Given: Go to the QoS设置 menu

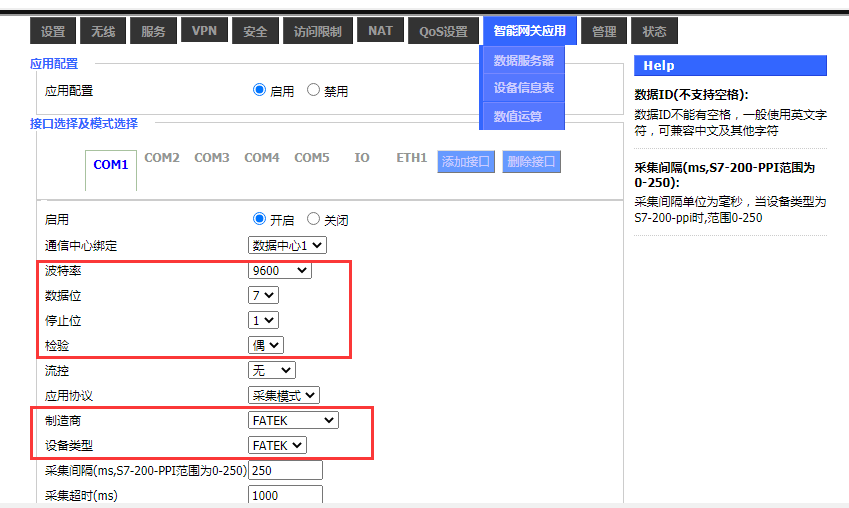Looking at the screenshot, I should pos(443,31).
